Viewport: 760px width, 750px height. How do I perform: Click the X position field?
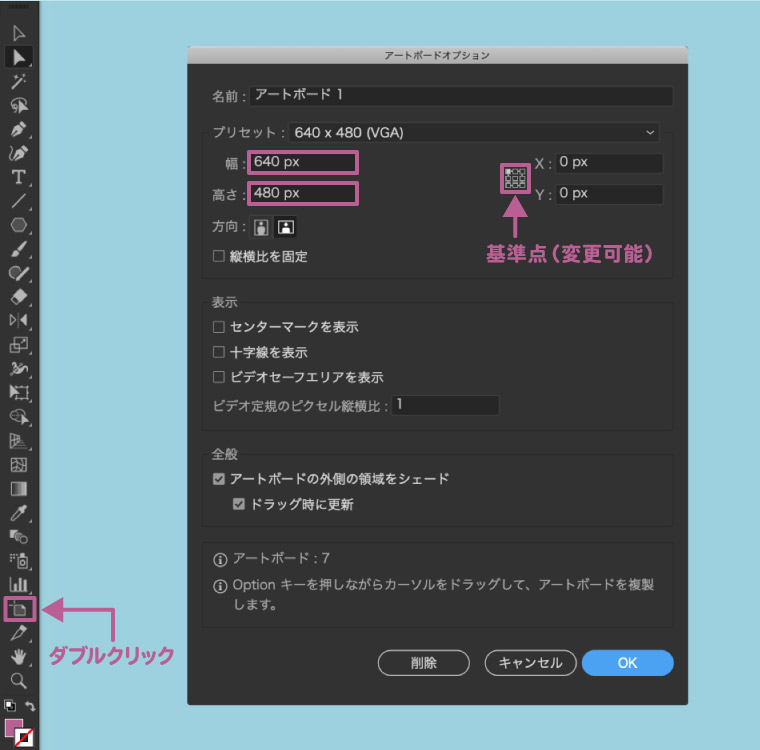coord(609,162)
